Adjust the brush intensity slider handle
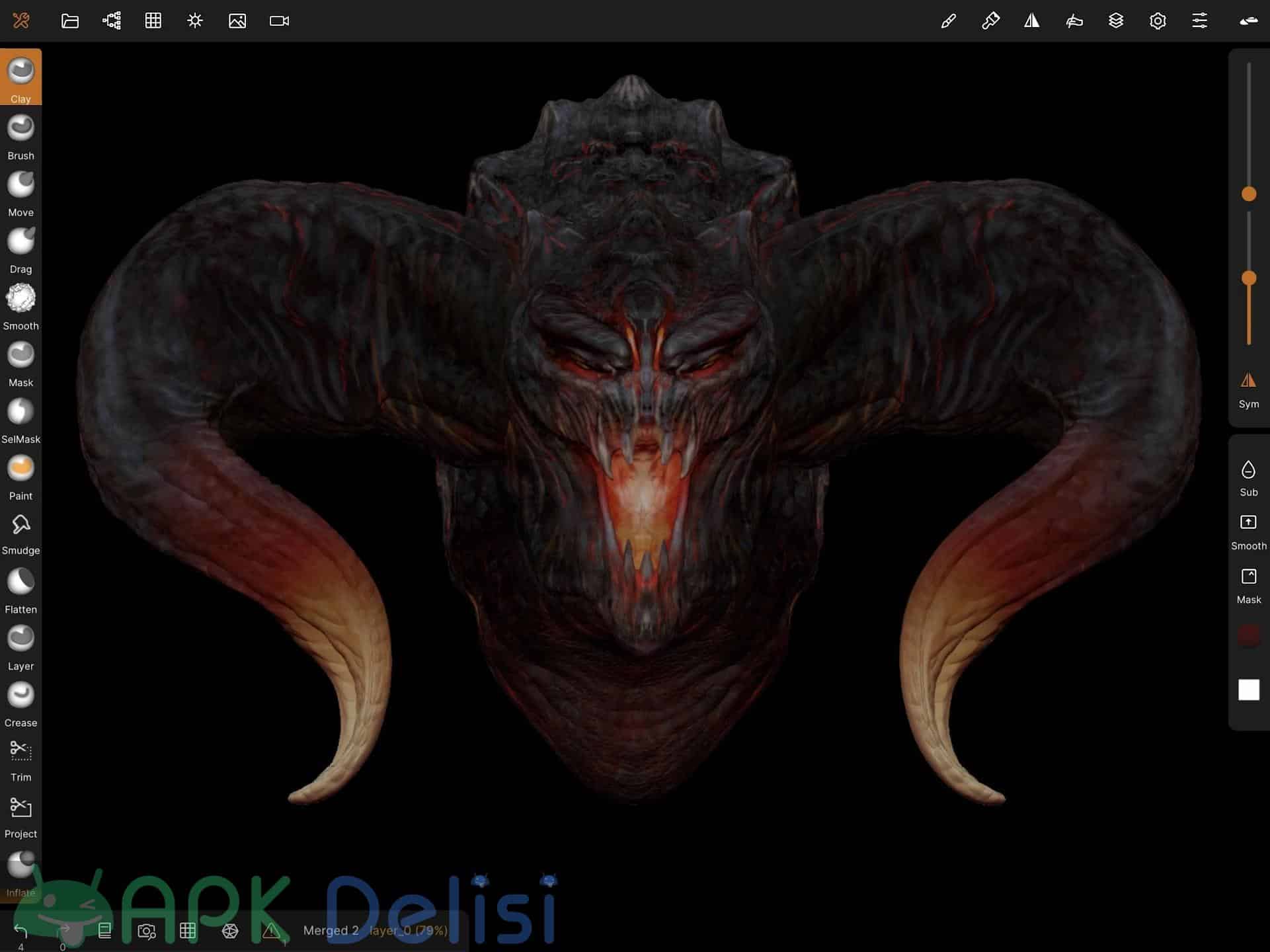 pos(1249,278)
